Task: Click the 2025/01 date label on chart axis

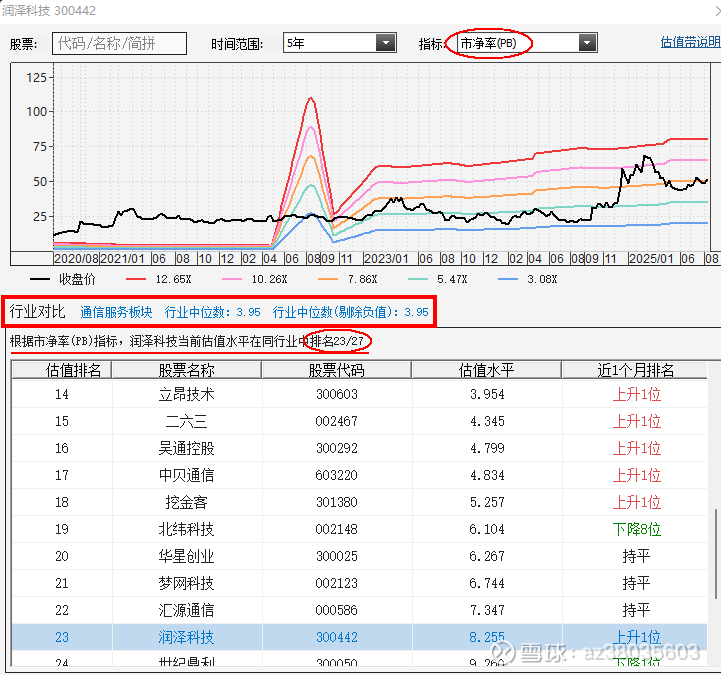Action: [651, 258]
